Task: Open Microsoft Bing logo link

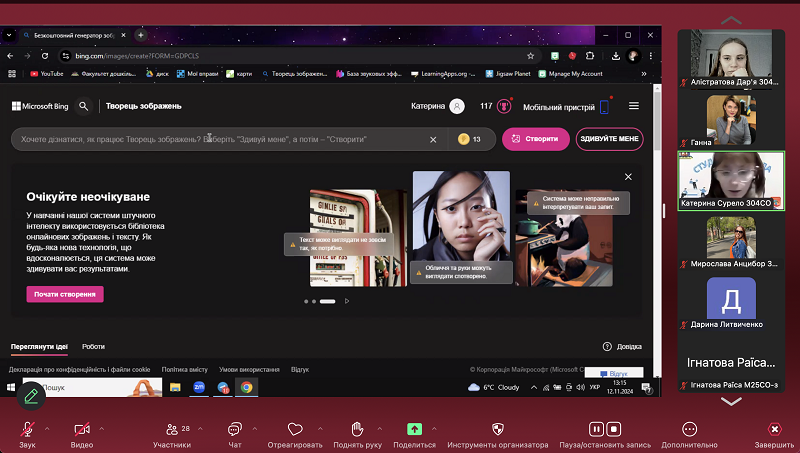Action: point(40,106)
